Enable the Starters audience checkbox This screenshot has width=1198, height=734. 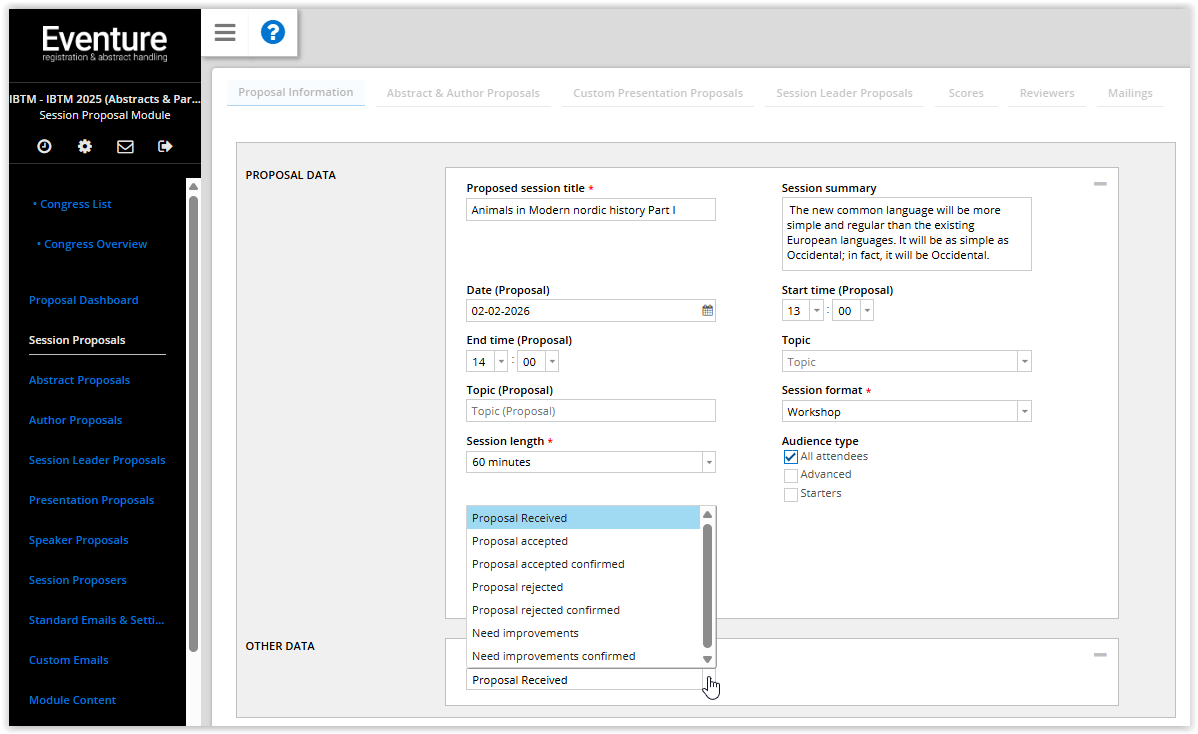[790, 495]
